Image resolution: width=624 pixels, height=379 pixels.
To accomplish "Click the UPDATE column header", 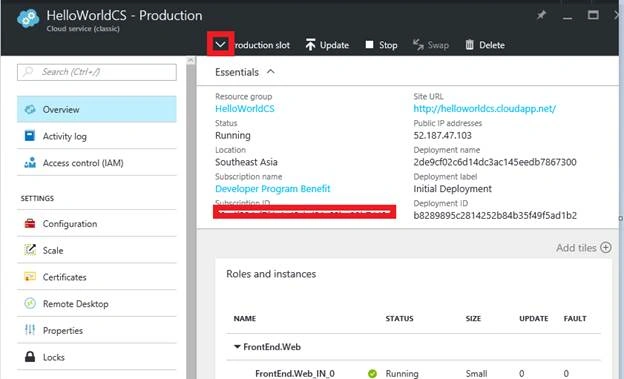I will [x=534, y=318].
